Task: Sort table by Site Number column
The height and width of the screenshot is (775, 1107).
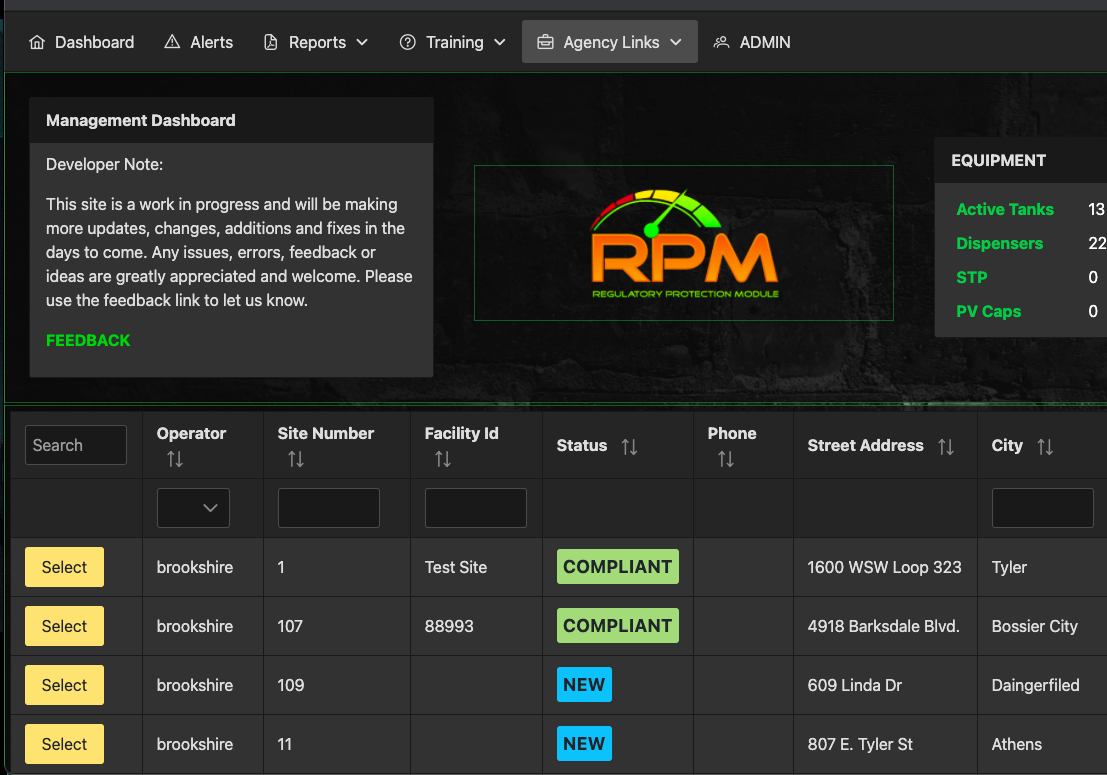Action: point(296,459)
